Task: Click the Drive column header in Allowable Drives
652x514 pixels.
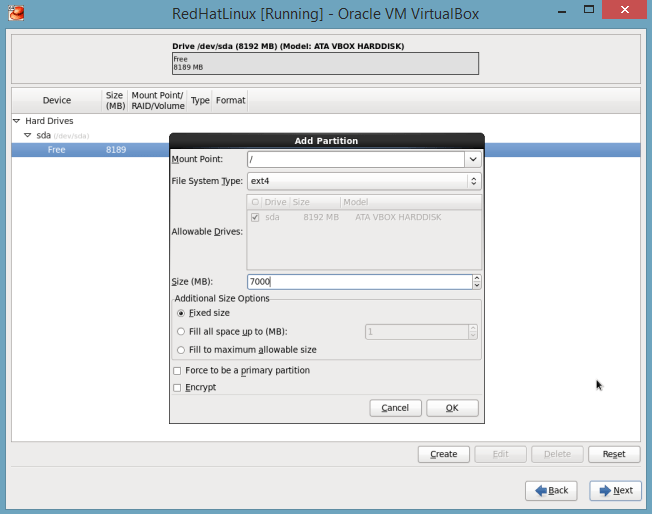Action: click(275, 202)
